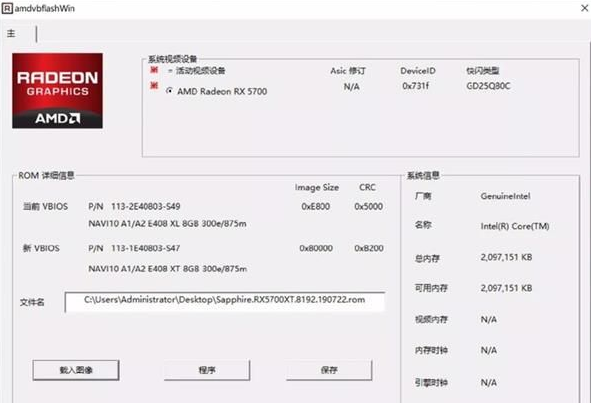Viewport: 591px width, 403px height.
Task: Click the GenuineIntel vendor value
Action: (505, 196)
